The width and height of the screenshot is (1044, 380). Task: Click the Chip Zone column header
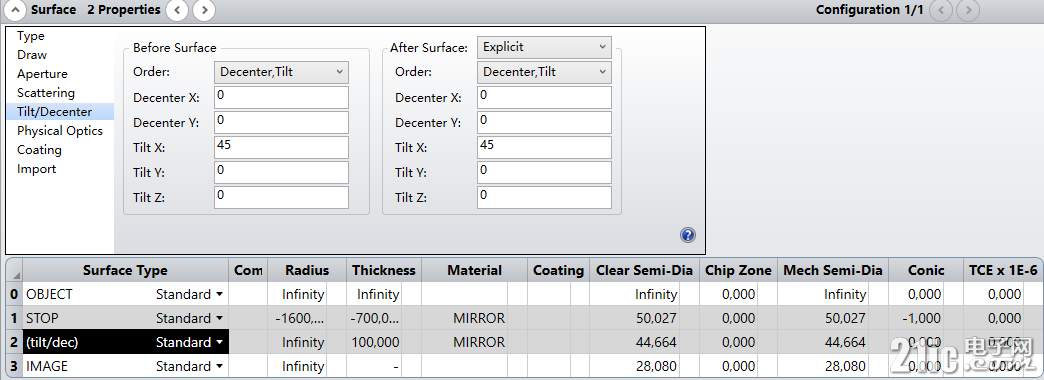click(738, 270)
